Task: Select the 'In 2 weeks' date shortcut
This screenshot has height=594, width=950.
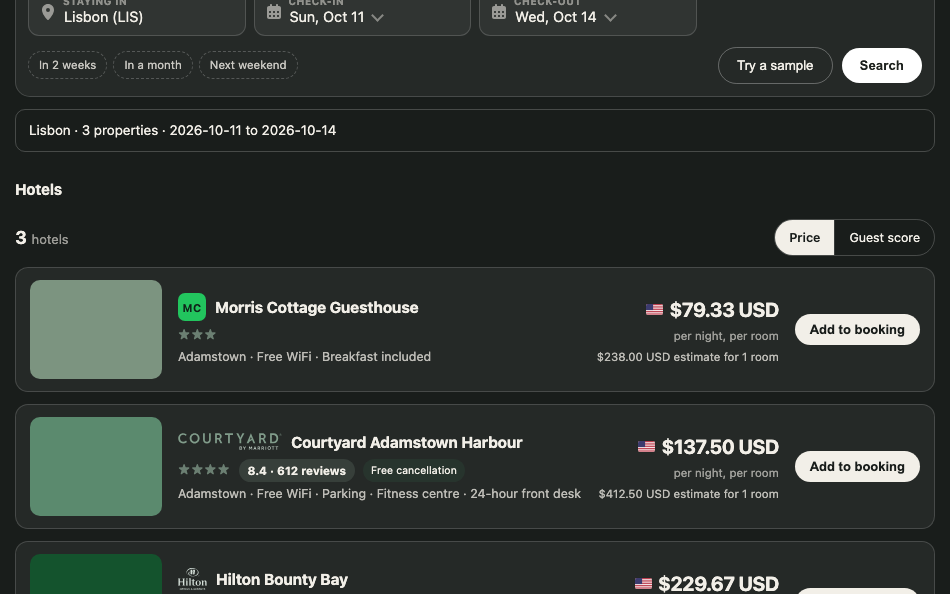Action: 67,65
